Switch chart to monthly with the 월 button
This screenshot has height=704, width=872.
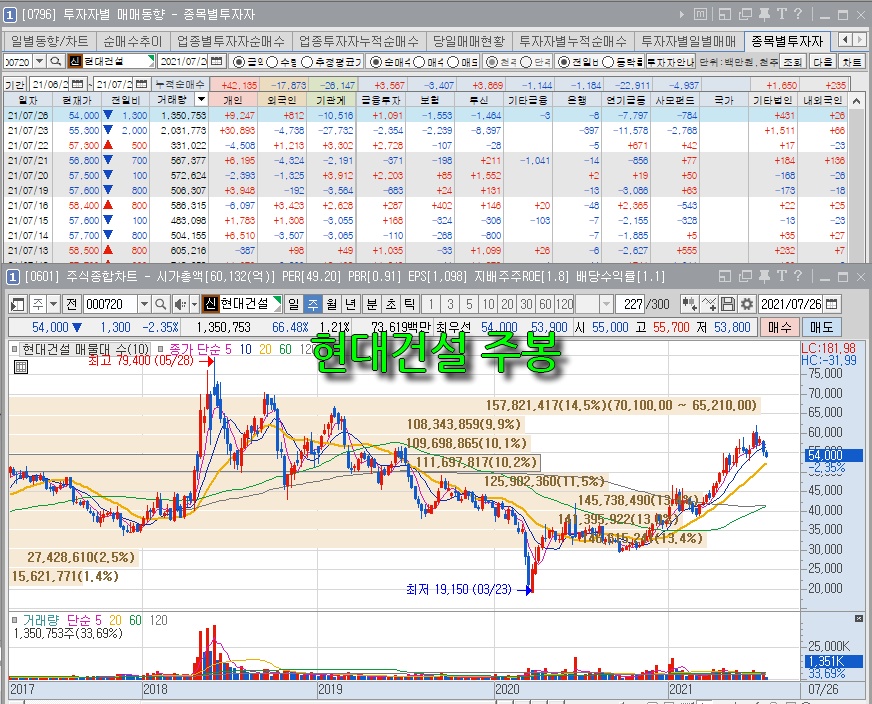331,304
